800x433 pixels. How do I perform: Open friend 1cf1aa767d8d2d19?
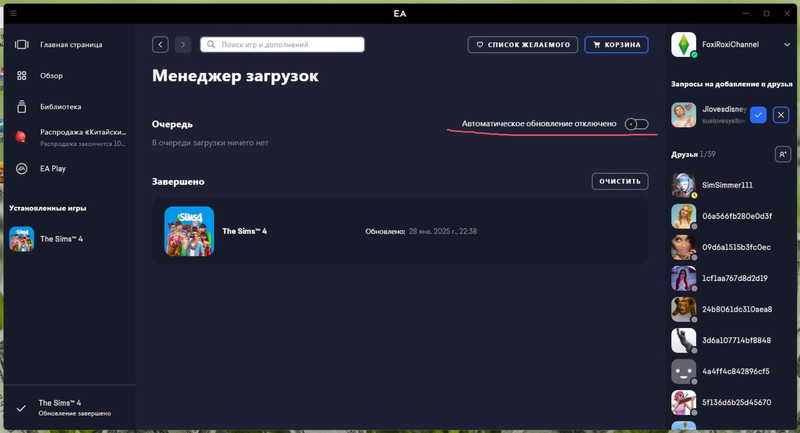click(735, 278)
